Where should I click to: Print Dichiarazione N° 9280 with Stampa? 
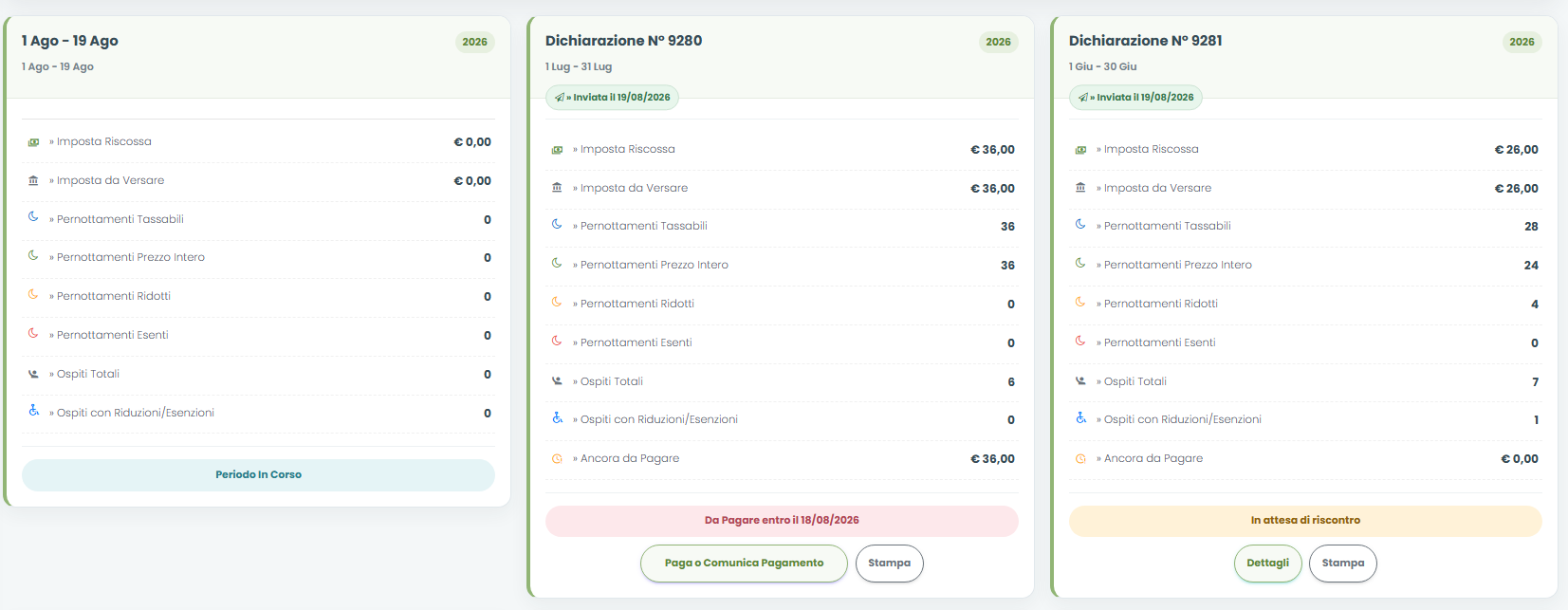(x=889, y=564)
